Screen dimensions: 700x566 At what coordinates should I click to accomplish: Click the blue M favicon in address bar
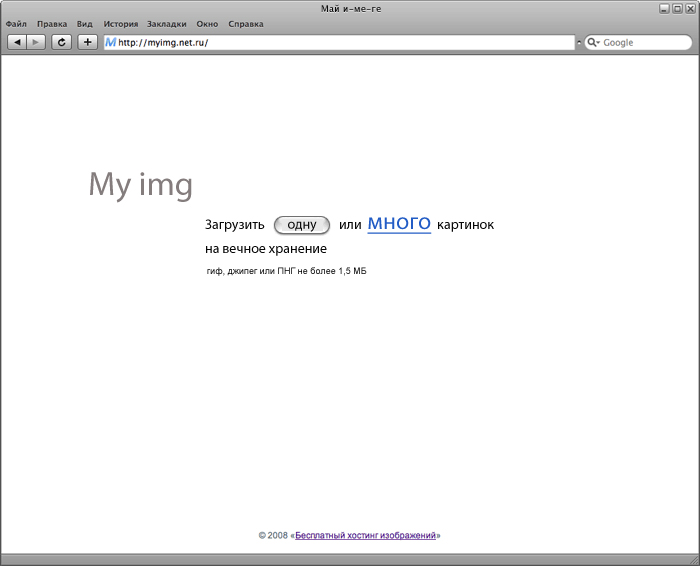[x=110, y=42]
